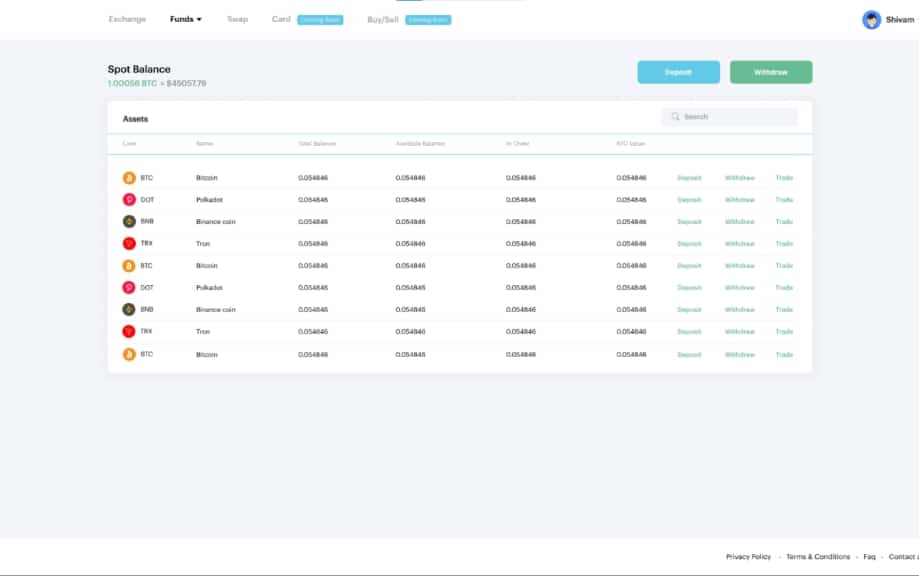Click Withdraw link in first Polkadot row

pyautogui.click(x=739, y=200)
